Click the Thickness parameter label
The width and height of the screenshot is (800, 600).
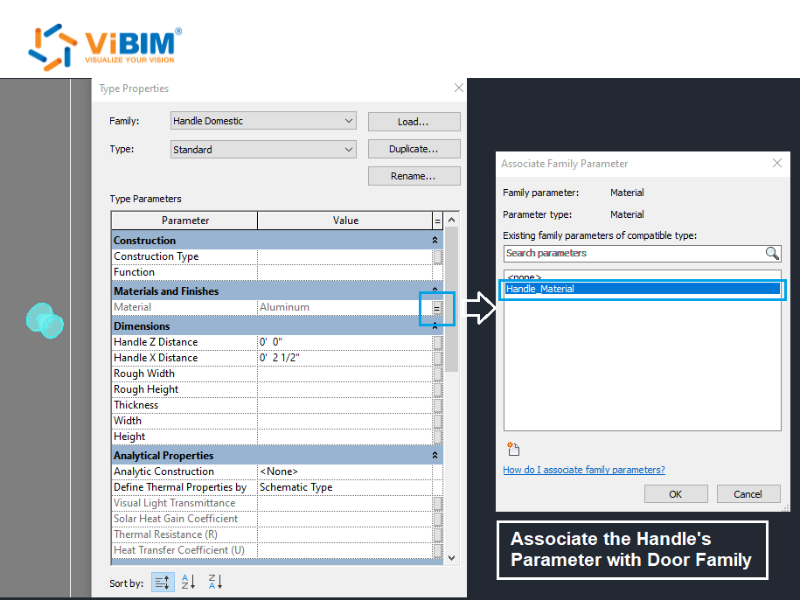tap(136, 405)
